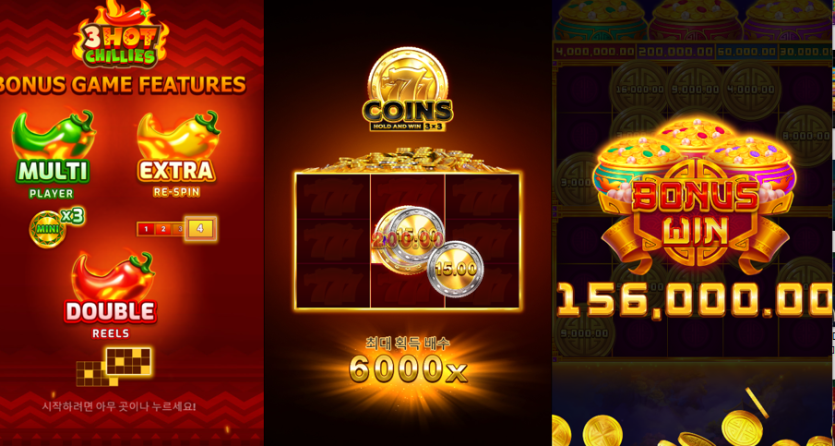Viewport: 835px width, 446px height.
Task: Click the 4,000,000.00 jackpot value
Action: [595, 52]
